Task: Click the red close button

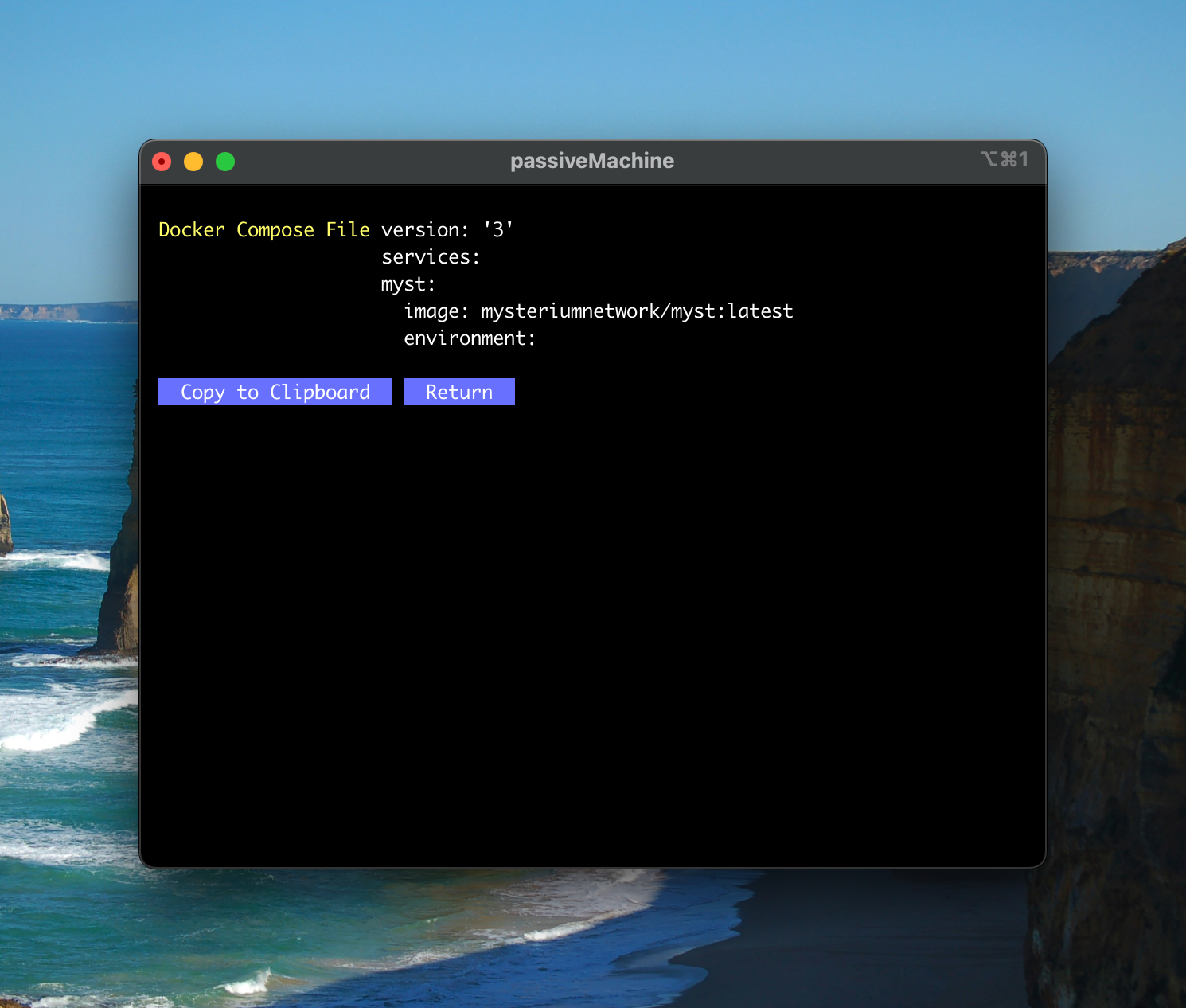Action: point(162,162)
